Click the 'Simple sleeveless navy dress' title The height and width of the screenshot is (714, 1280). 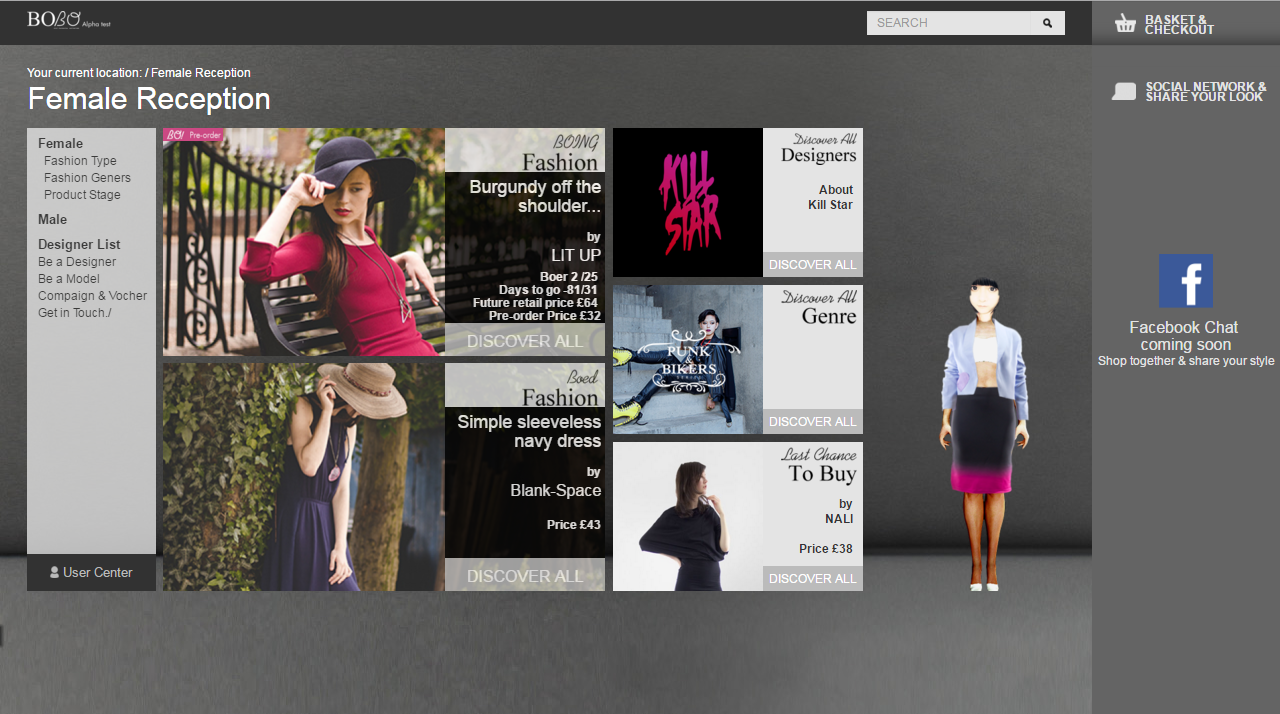coord(529,431)
